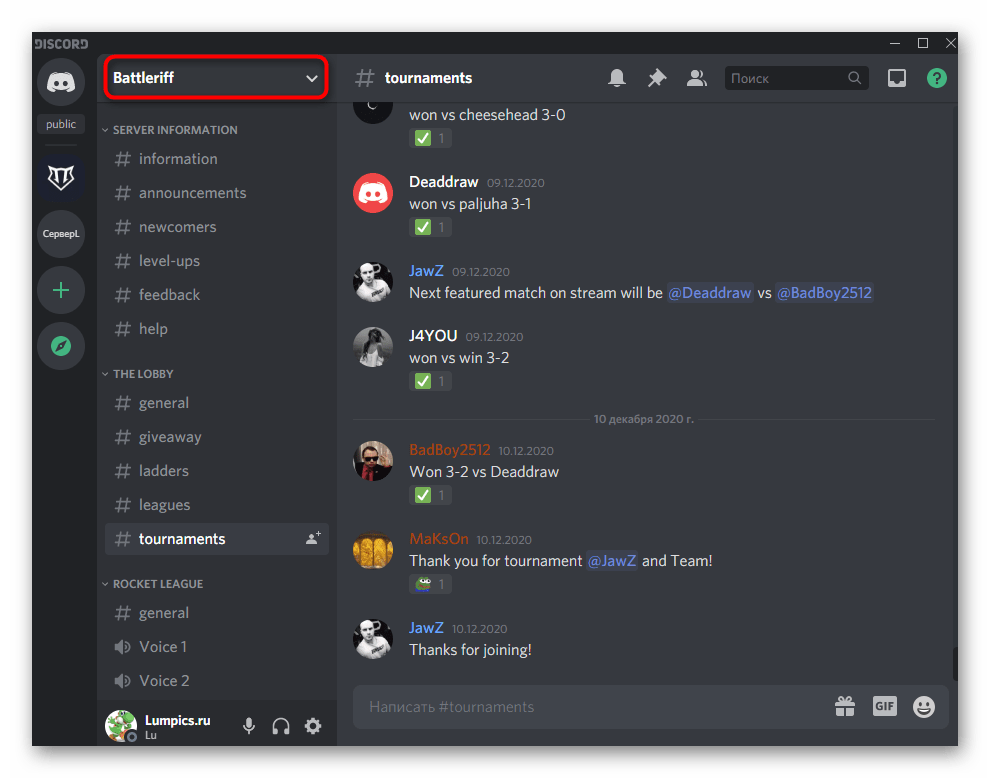Click the @JawZ mention in MaKsOn's message
Screen dimensions: 990x778
(611, 561)
